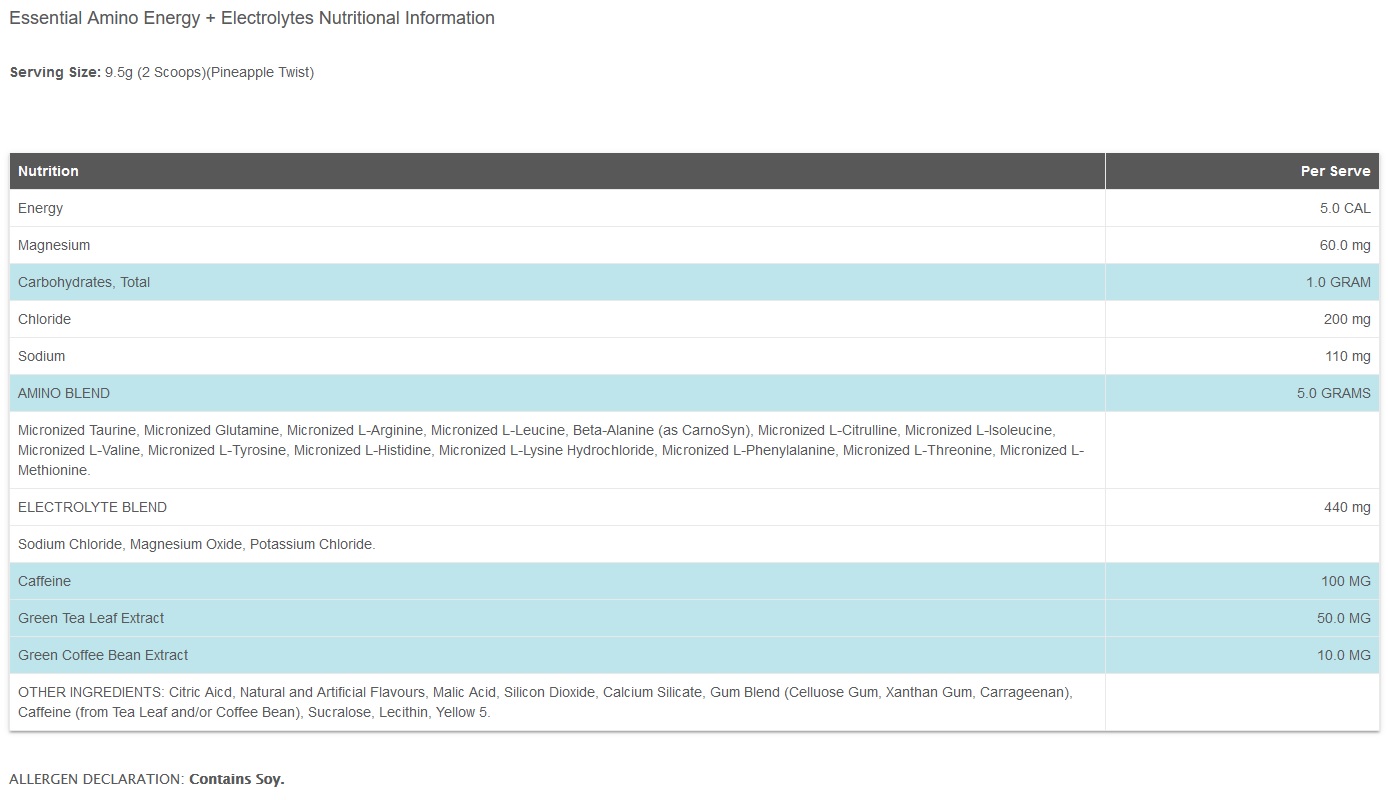Click the Micronized Taurine amino ingredient list
Screen dimensions: 1388x800
[551, 450]
